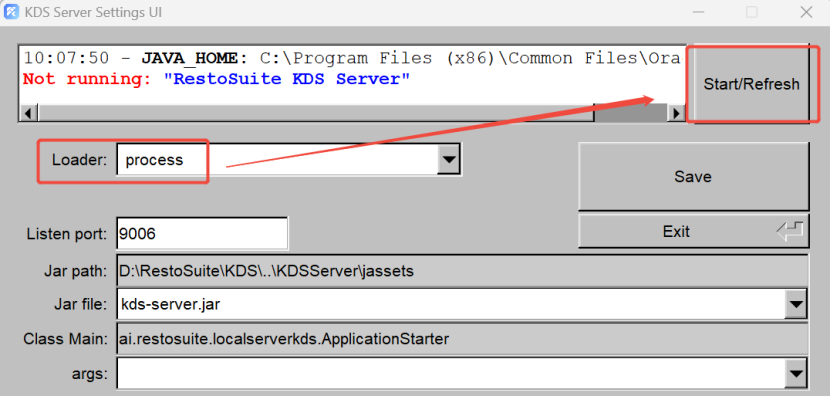Save the server settings

point(693,176)
